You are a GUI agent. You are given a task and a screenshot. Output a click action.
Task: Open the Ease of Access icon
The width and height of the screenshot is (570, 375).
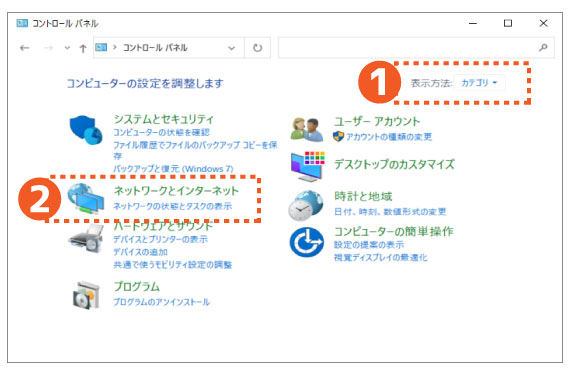tap(306, 242)
